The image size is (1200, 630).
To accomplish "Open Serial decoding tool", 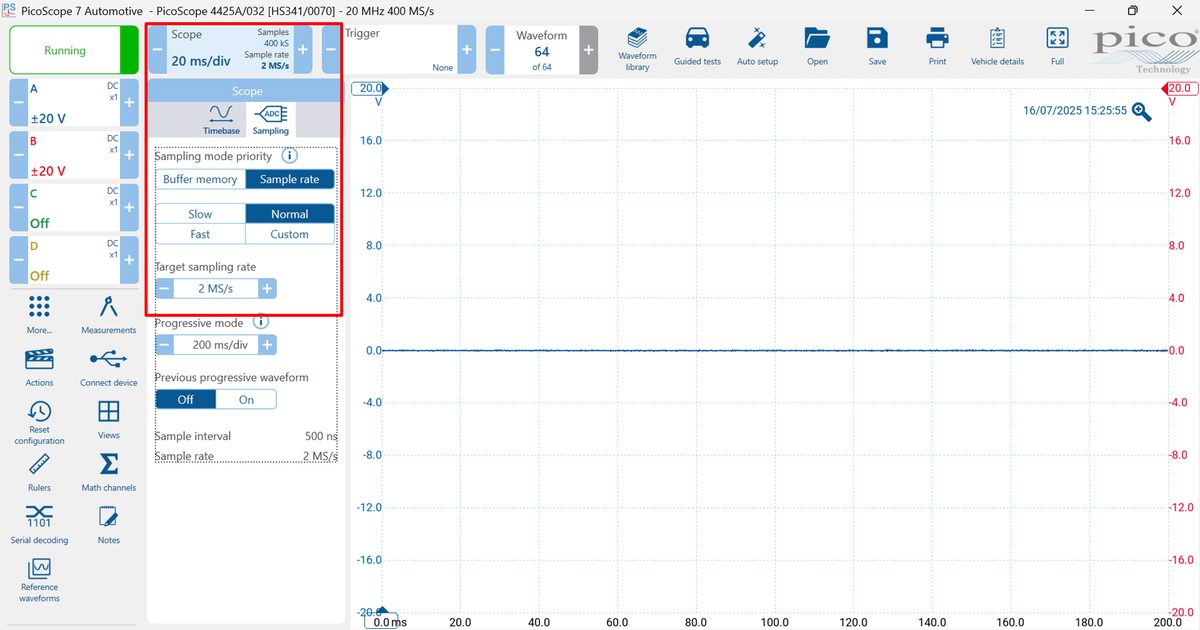I will 39,525.
